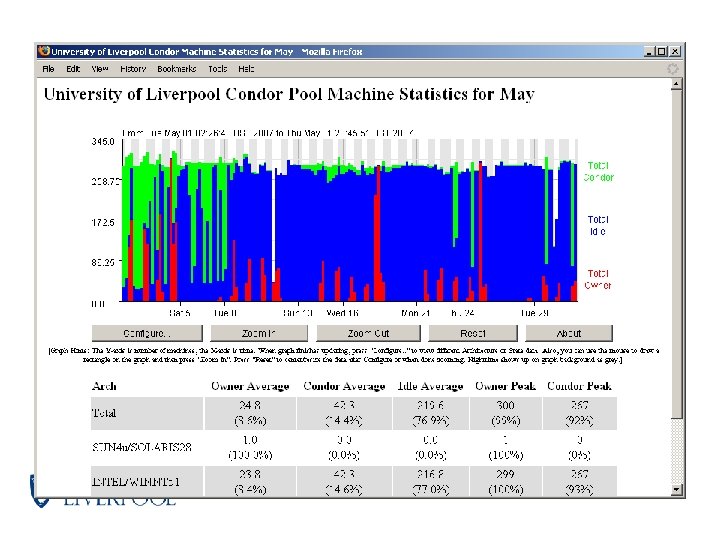This screenshot has width=720, height=540.
Task: Click the tall red owner spike near Wed 16
Action: [x=377, y=234]
